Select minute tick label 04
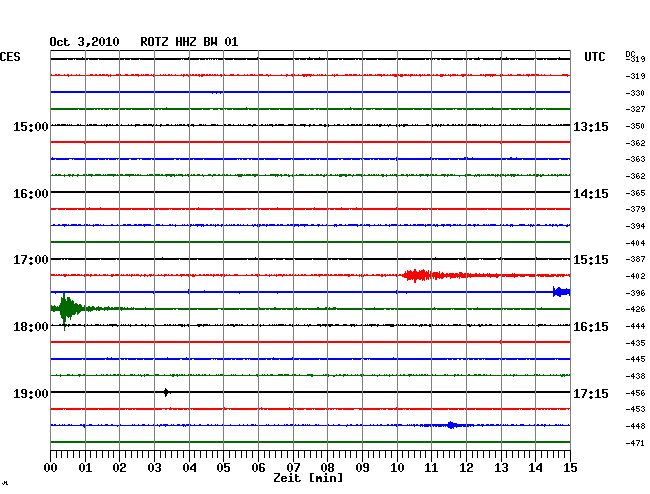Image resolution: width=650 pixels, height=494 pixels. [189, 468]
